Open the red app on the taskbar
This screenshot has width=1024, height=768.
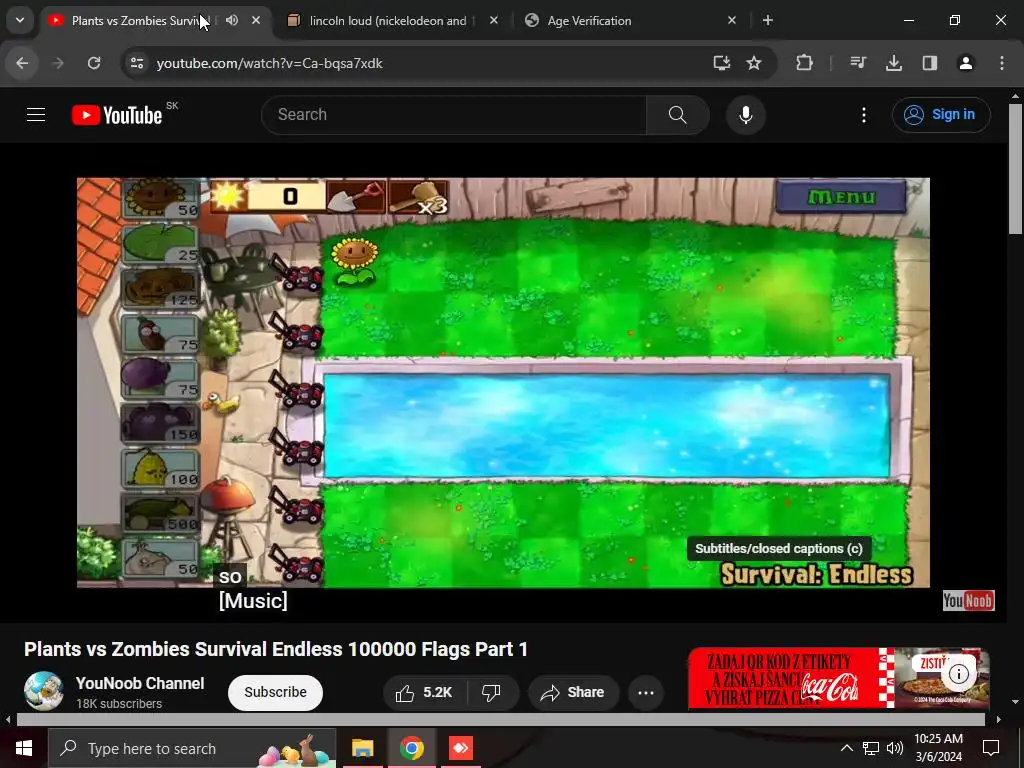[461, 748]
